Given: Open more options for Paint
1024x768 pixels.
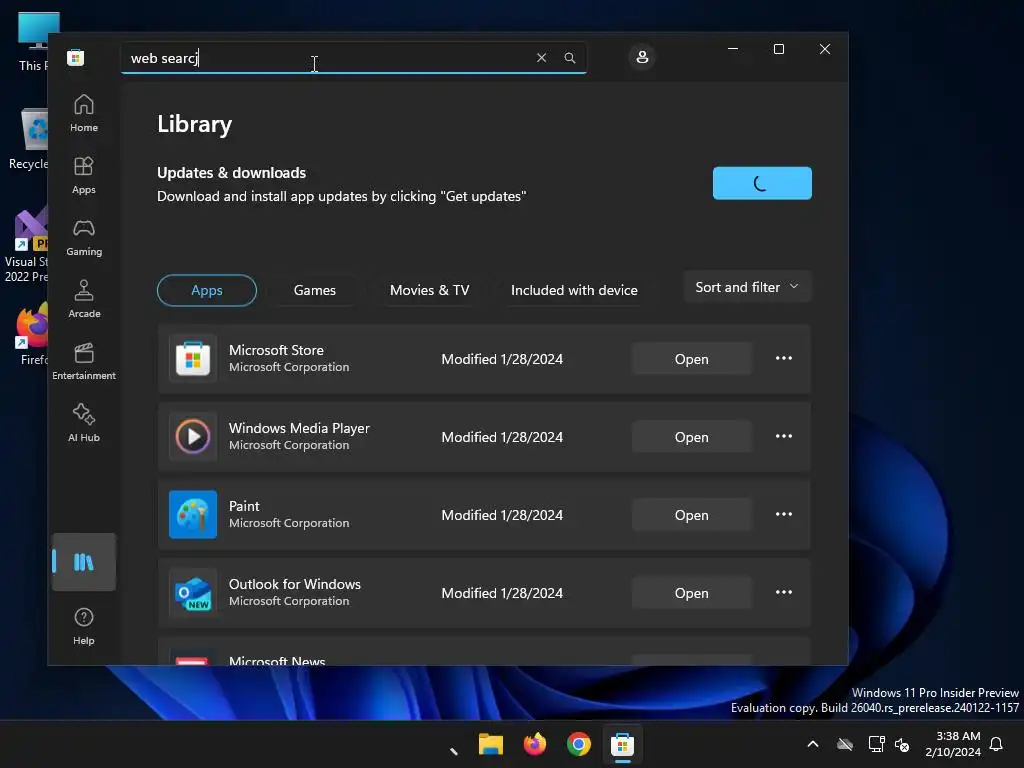Looking at the screenshot, I should pyautogui.click(x=784, y=514).
